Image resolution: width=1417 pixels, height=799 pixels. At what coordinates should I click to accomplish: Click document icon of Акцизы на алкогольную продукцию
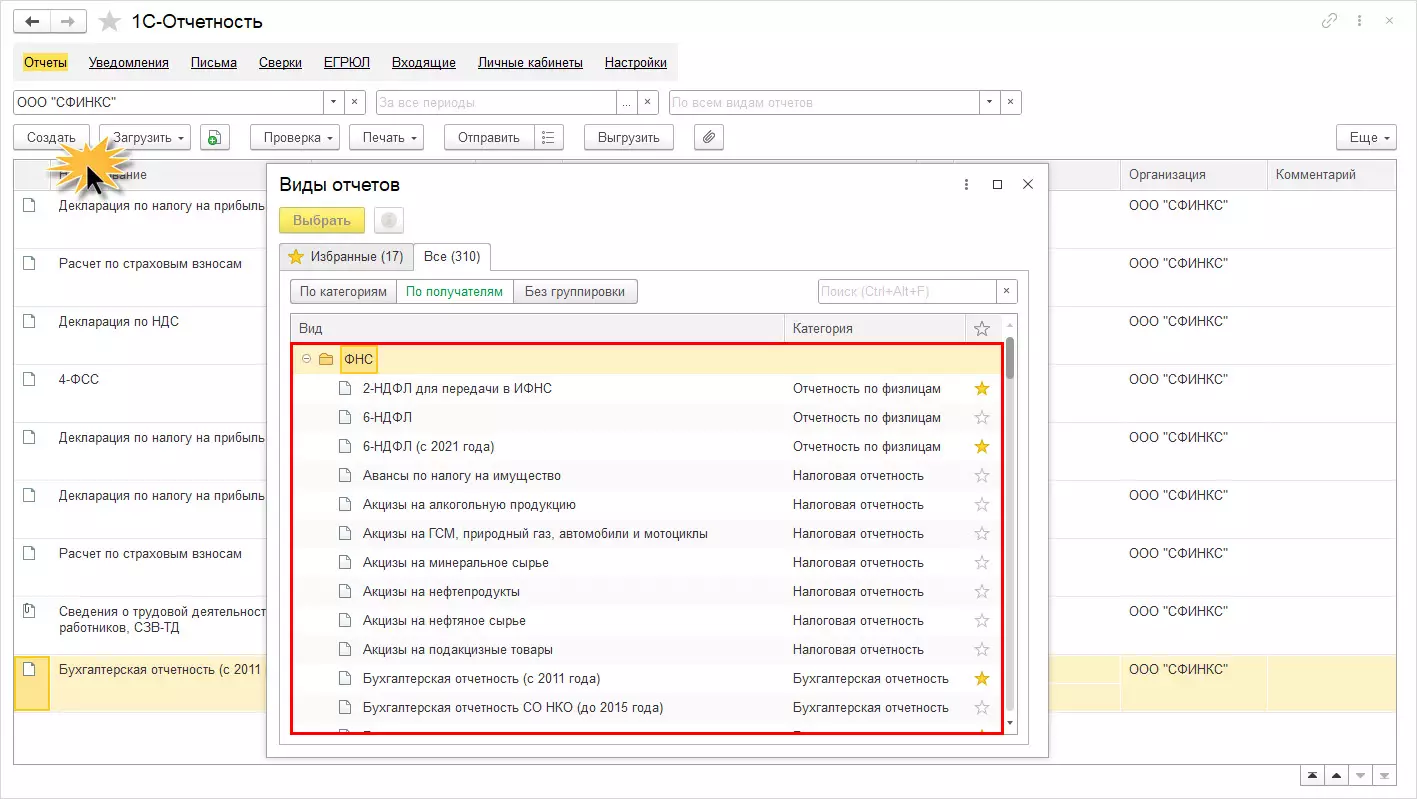pos(345,504)
